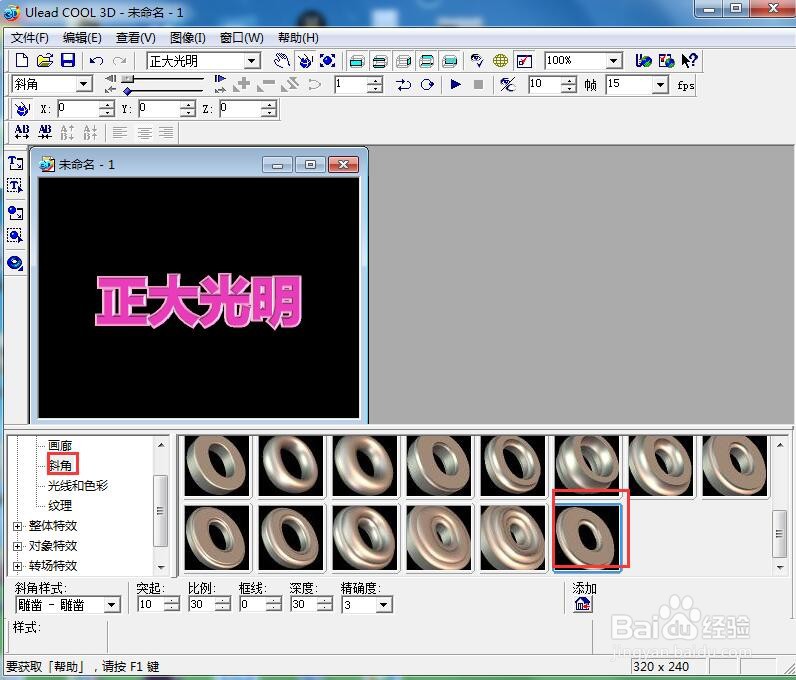Expand the 整体特效 tree node
This screenshot has height=680, width=796.
coord(17,526)
